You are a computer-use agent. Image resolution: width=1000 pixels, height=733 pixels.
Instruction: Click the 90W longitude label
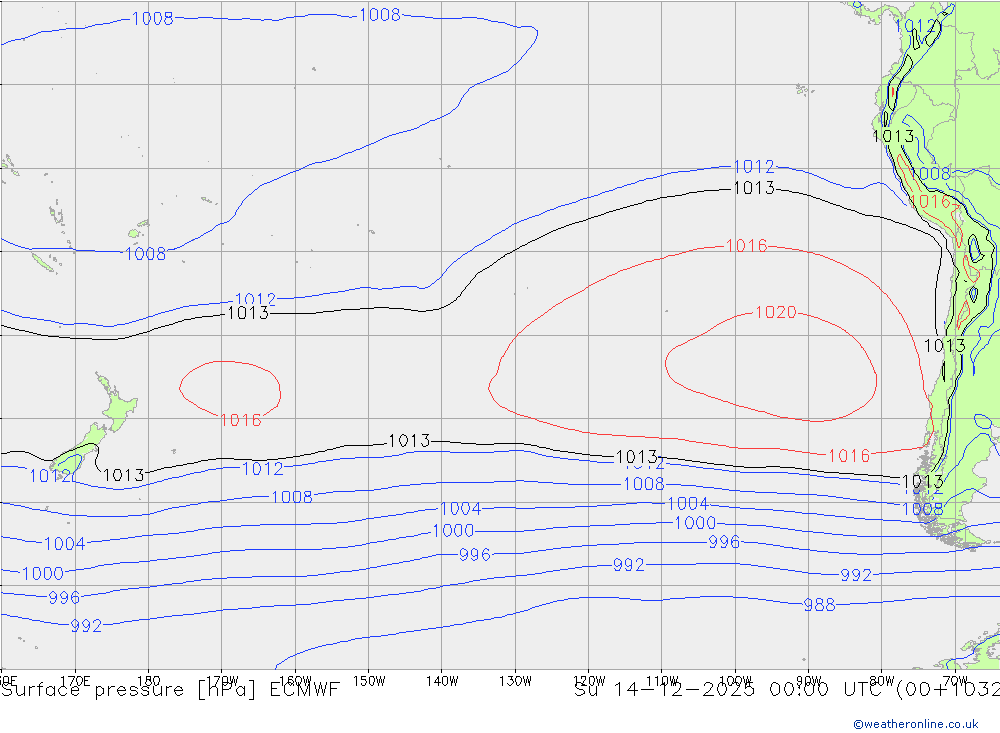coord(809,681)
